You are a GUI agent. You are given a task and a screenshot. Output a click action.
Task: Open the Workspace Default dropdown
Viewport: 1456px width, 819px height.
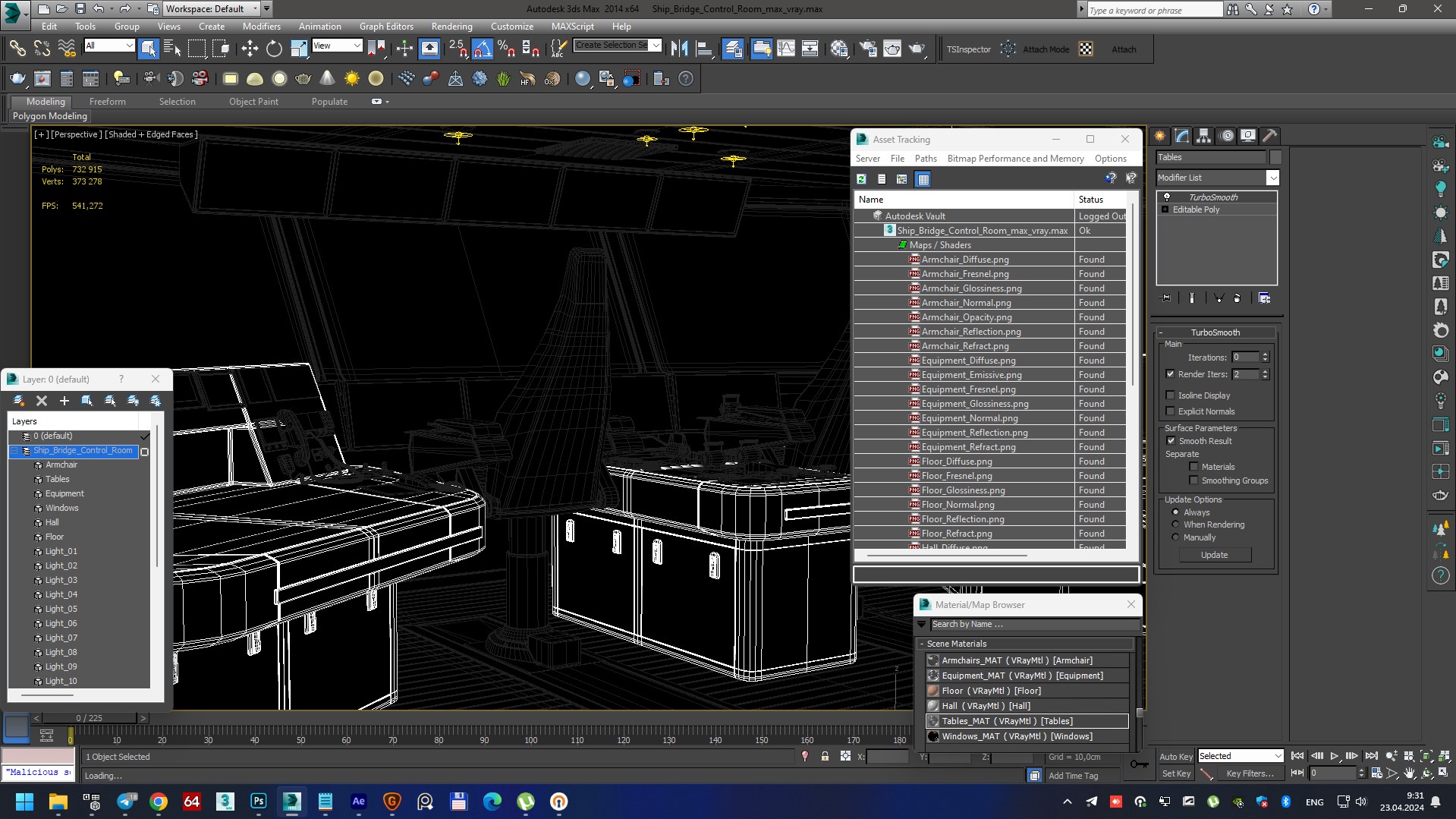212,8
